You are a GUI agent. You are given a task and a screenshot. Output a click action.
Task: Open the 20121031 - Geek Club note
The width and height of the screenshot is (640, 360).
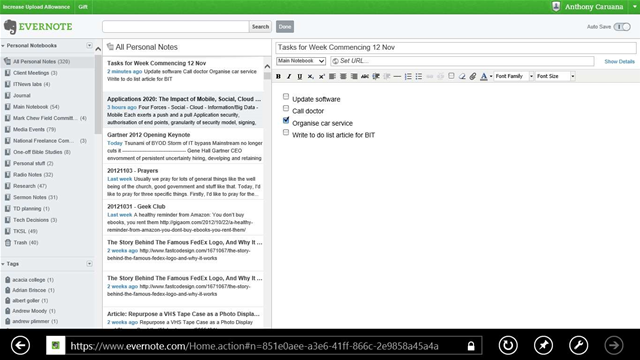(183, 218)
